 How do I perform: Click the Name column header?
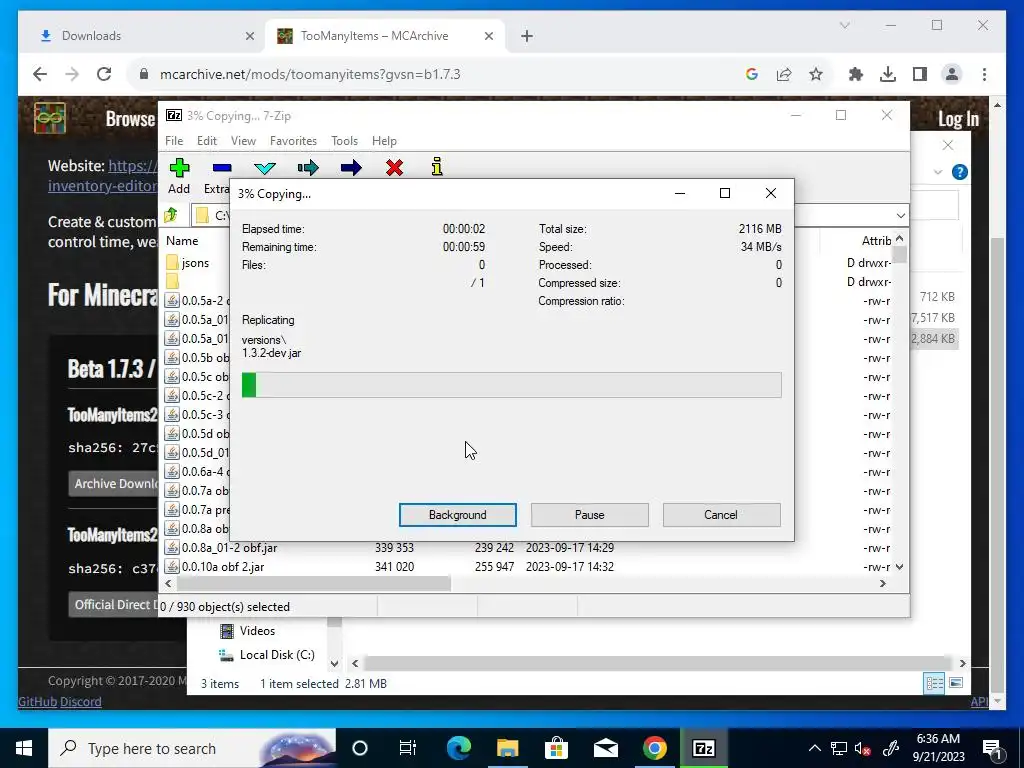pos(182,241)
